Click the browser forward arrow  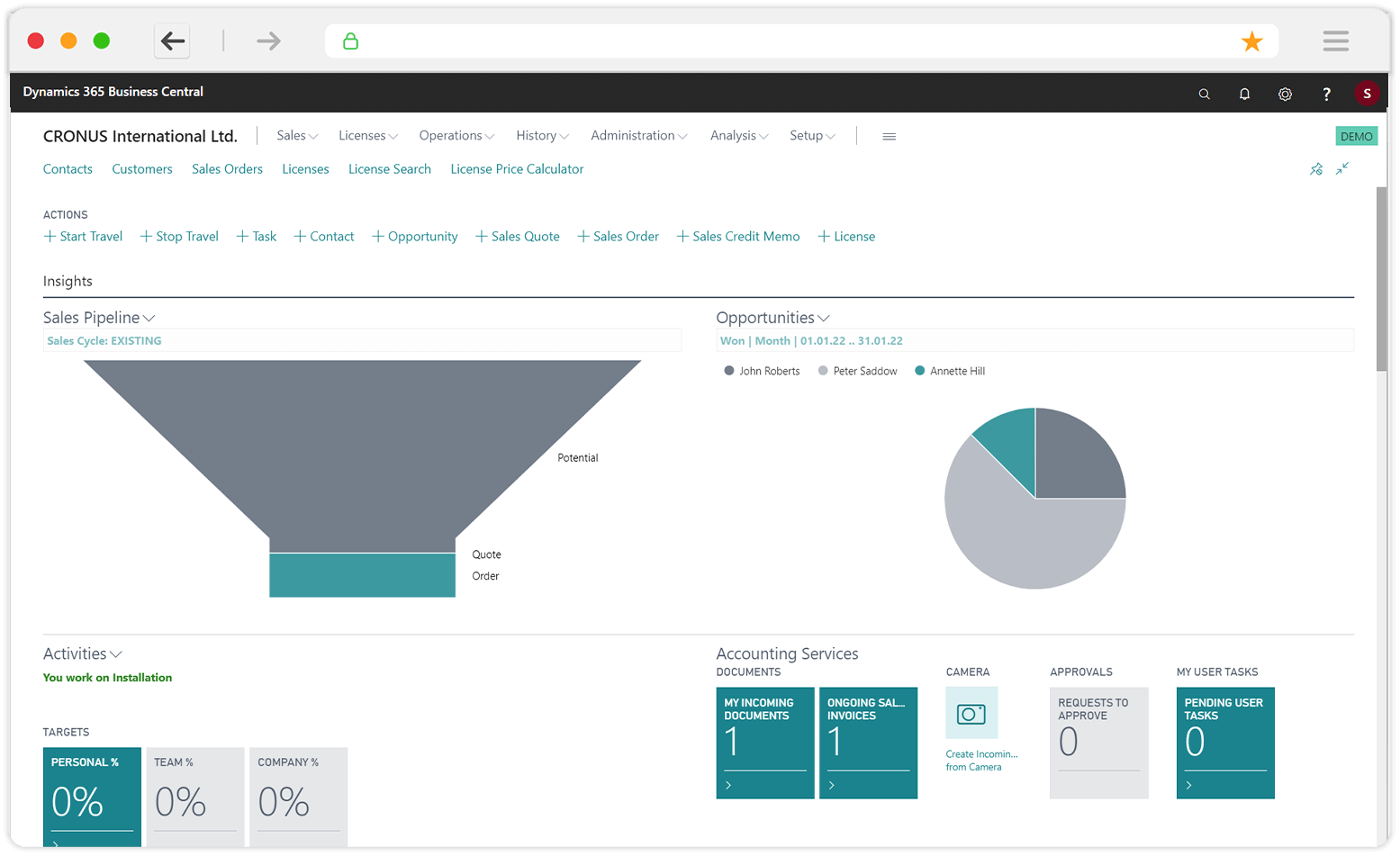[268, 41]
